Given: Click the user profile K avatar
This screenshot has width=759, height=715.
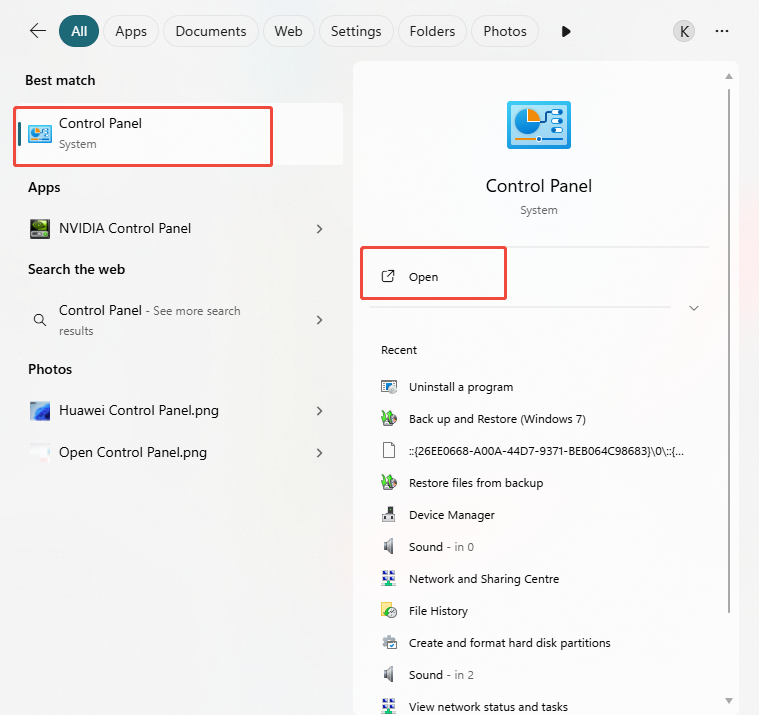Looking at the screenshot, I should [684, 31].
